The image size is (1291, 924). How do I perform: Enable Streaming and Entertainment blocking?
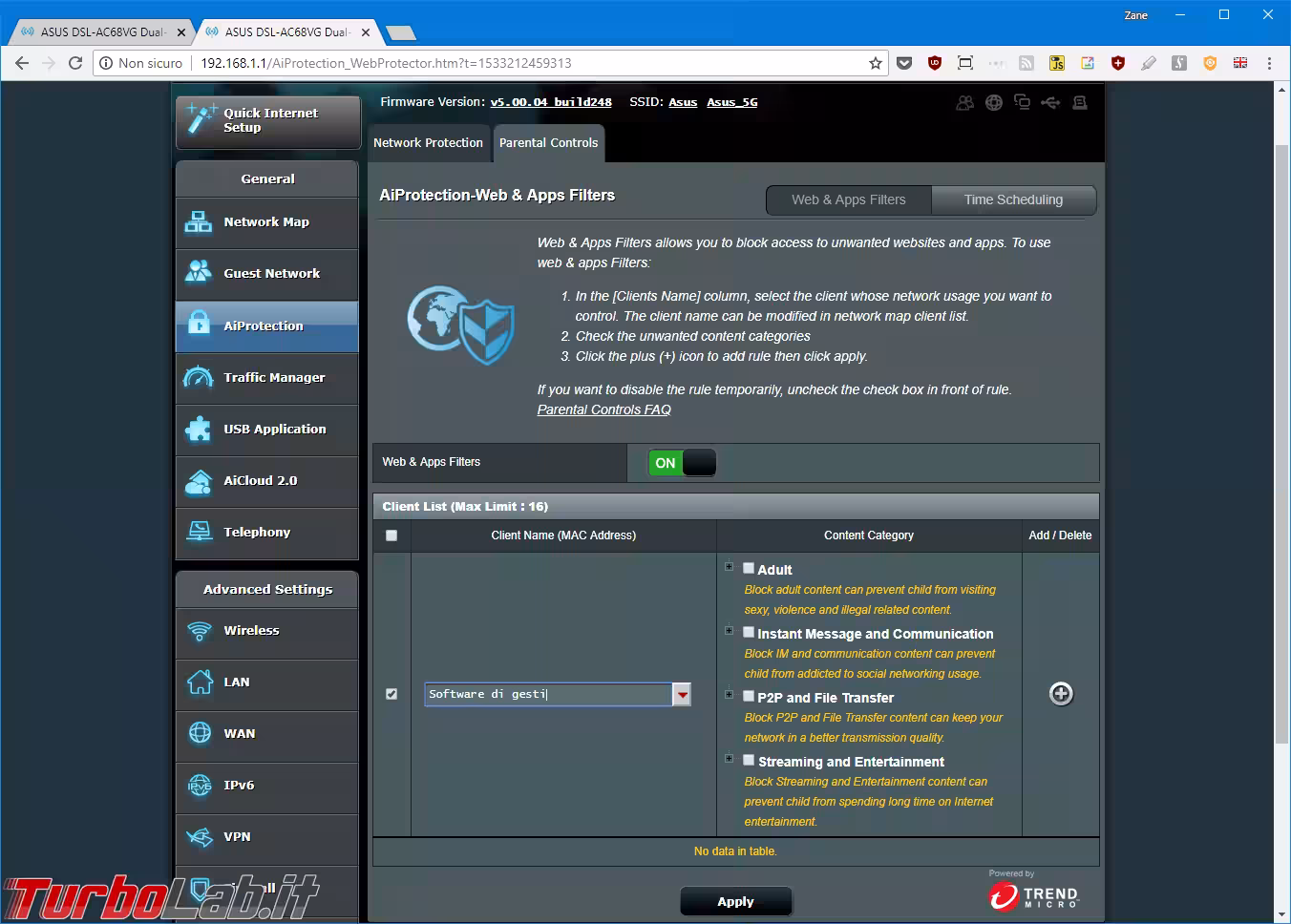click(749, 760)
